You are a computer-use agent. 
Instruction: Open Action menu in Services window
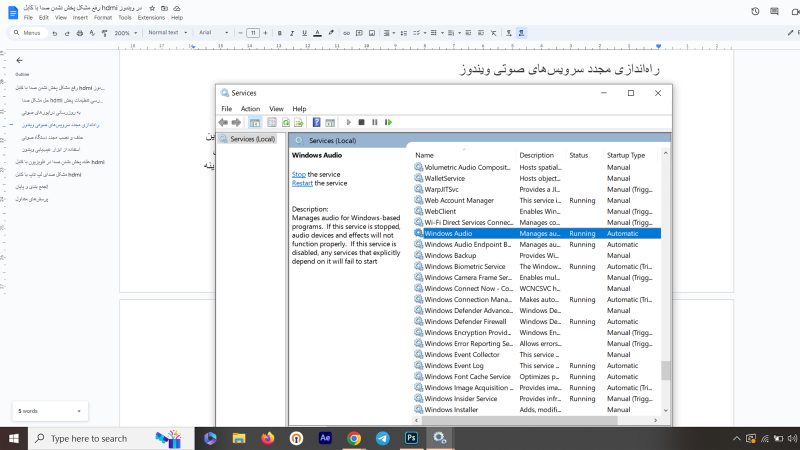[250, 109]
